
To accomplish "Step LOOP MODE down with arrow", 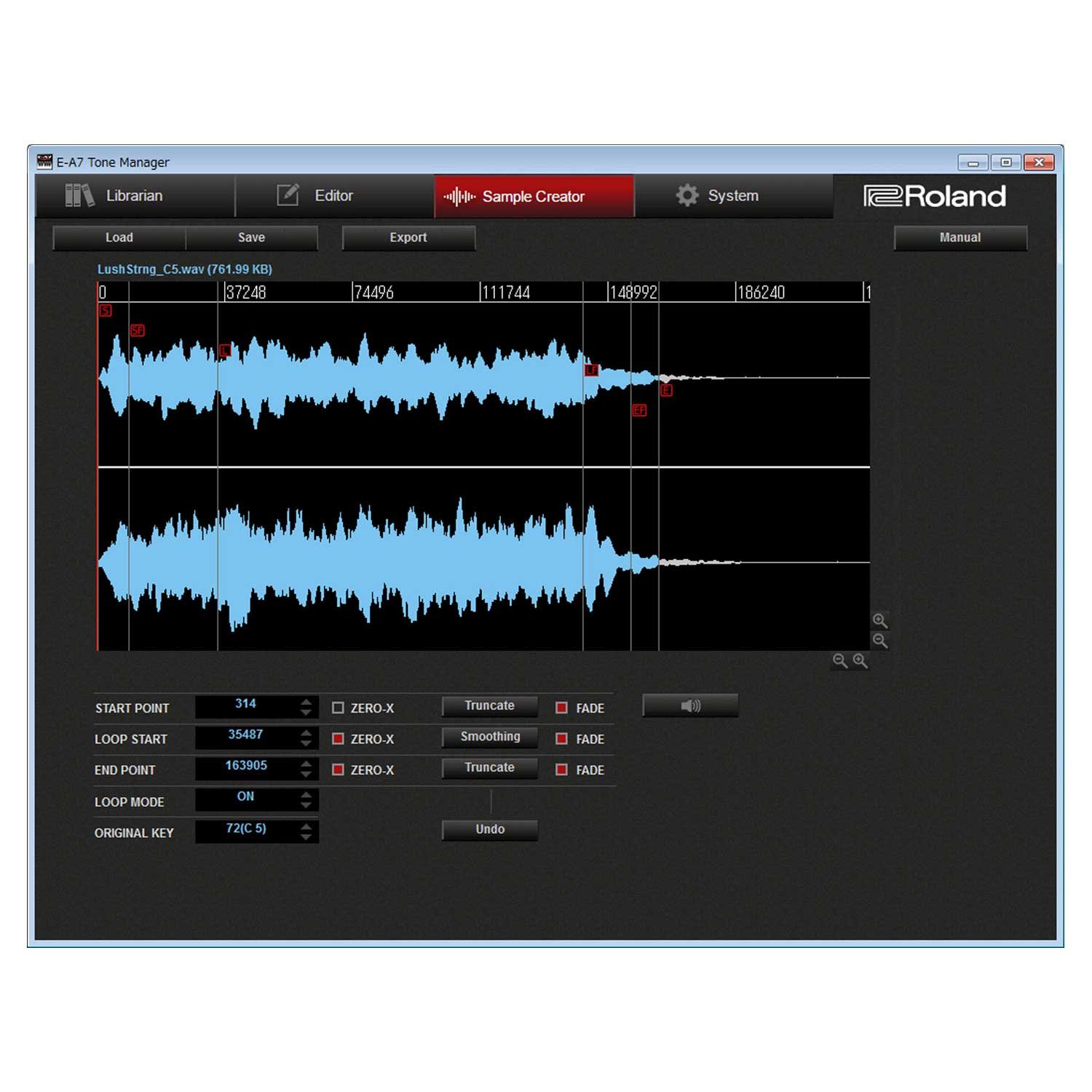I will (x=306, y=806).
